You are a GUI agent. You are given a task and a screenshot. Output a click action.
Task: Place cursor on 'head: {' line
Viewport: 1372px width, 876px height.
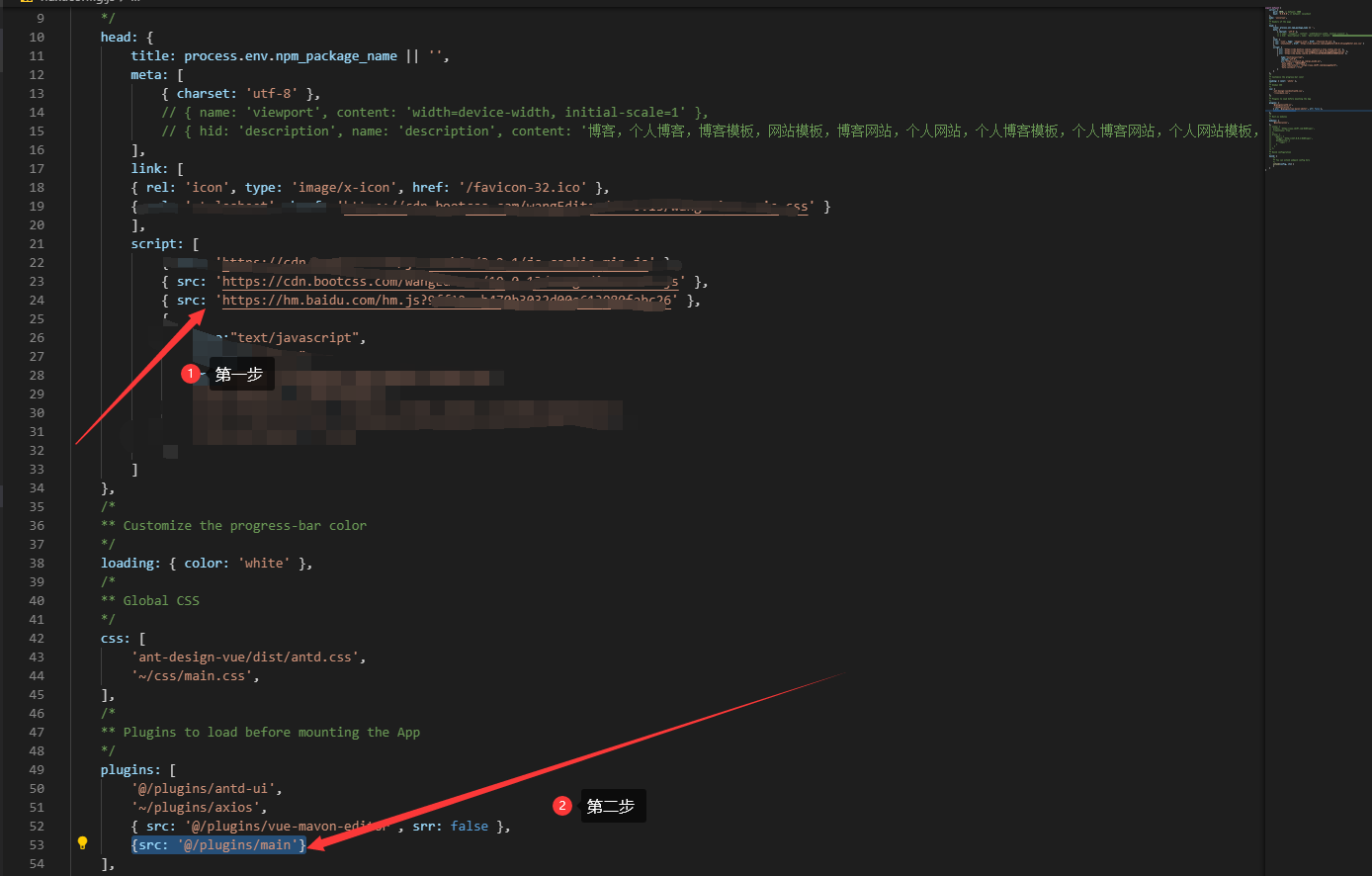(127, 38)
